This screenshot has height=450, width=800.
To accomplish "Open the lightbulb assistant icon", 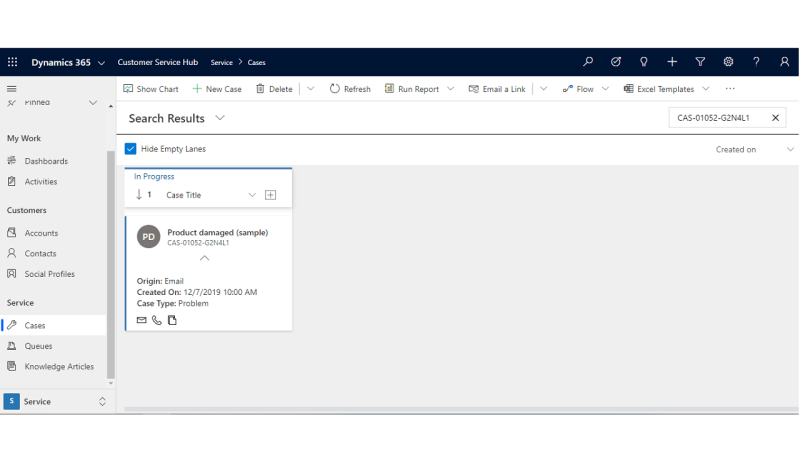I will (x=644, y=62).
